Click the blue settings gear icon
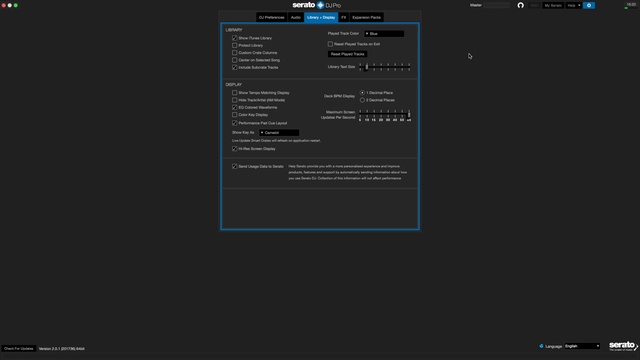640x360 pixels. (589, 5)
